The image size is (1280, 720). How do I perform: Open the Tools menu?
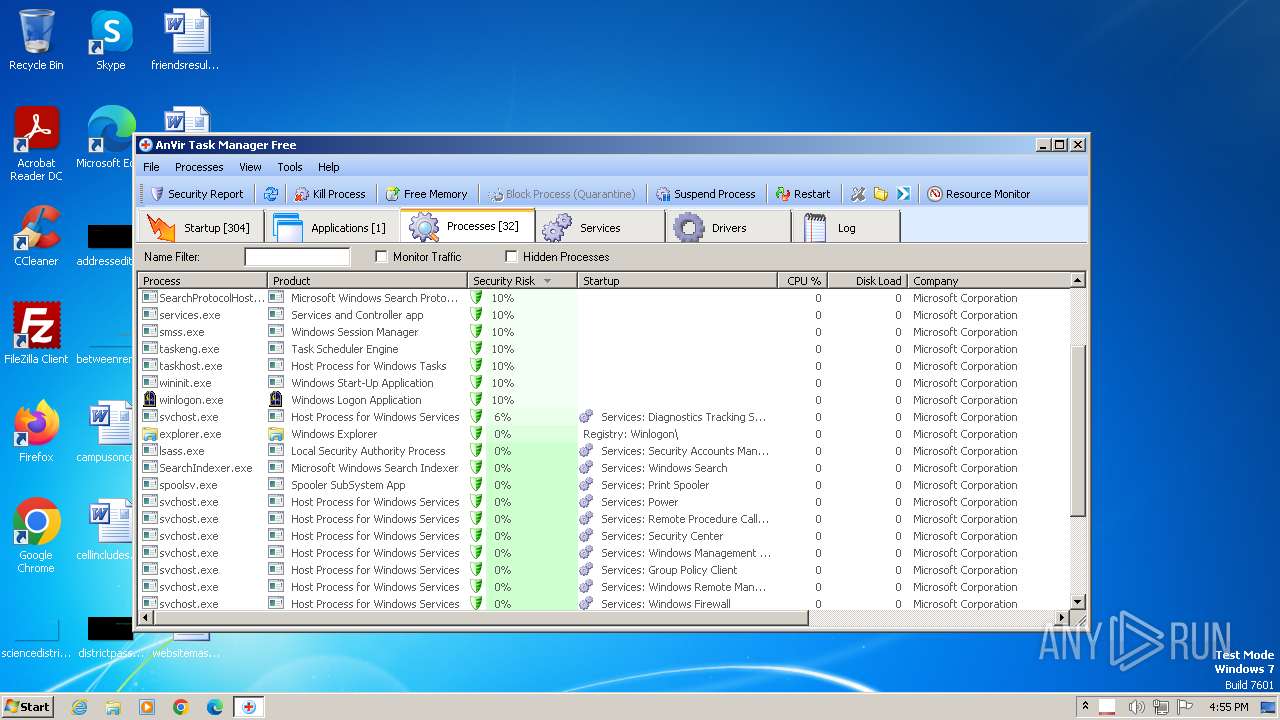tap(290, 167)
